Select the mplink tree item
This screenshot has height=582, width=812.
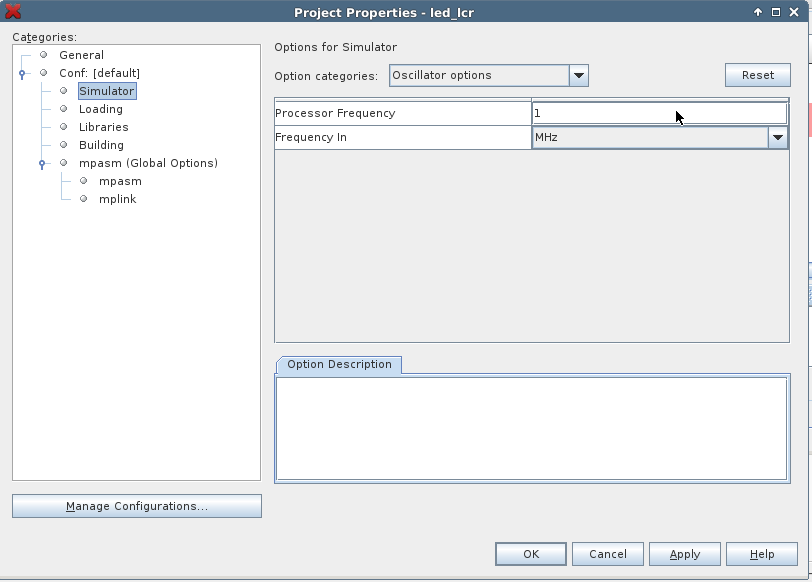[x=117, y=199]
